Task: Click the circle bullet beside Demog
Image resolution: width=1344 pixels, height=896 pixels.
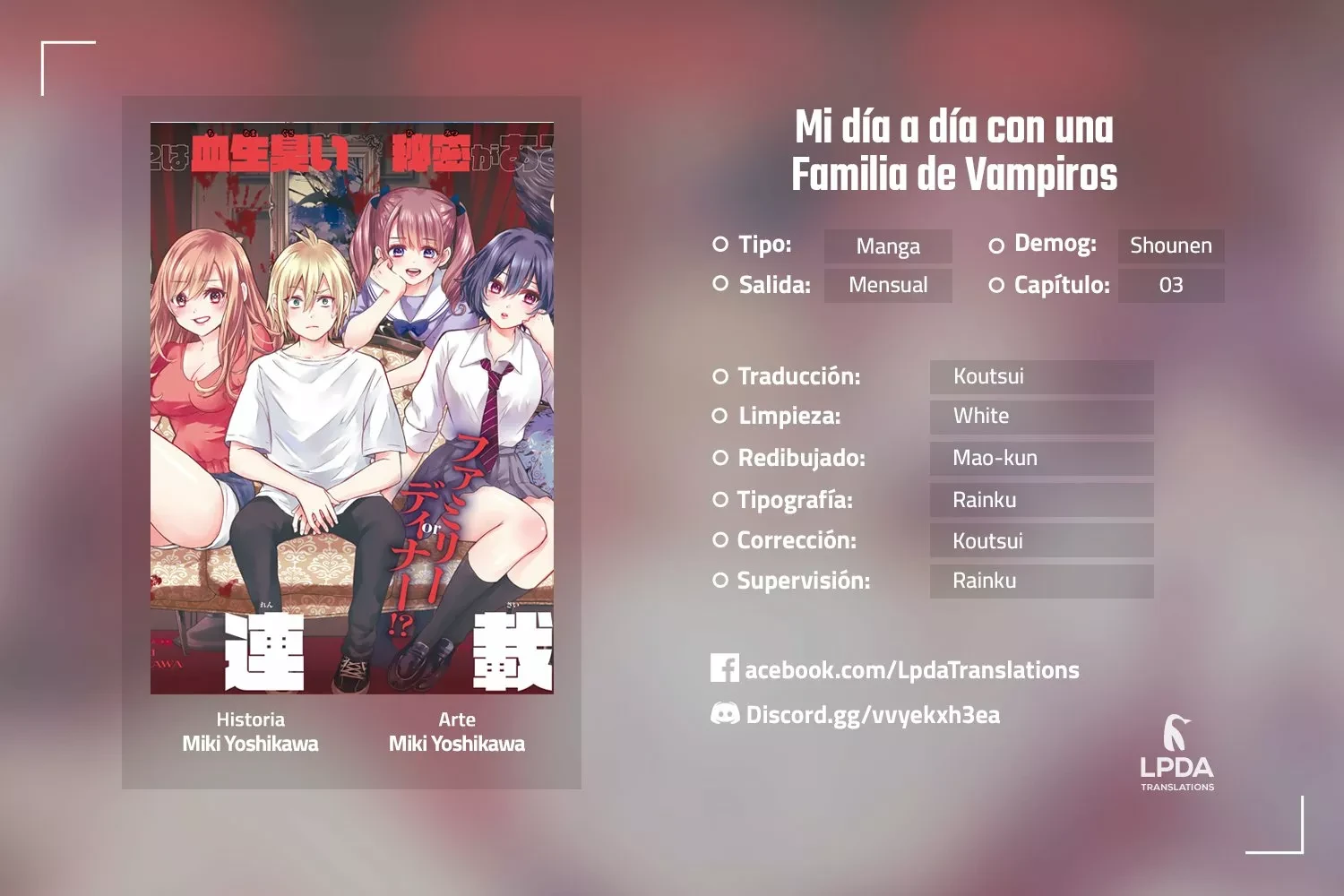Action: tap(996, 246)
